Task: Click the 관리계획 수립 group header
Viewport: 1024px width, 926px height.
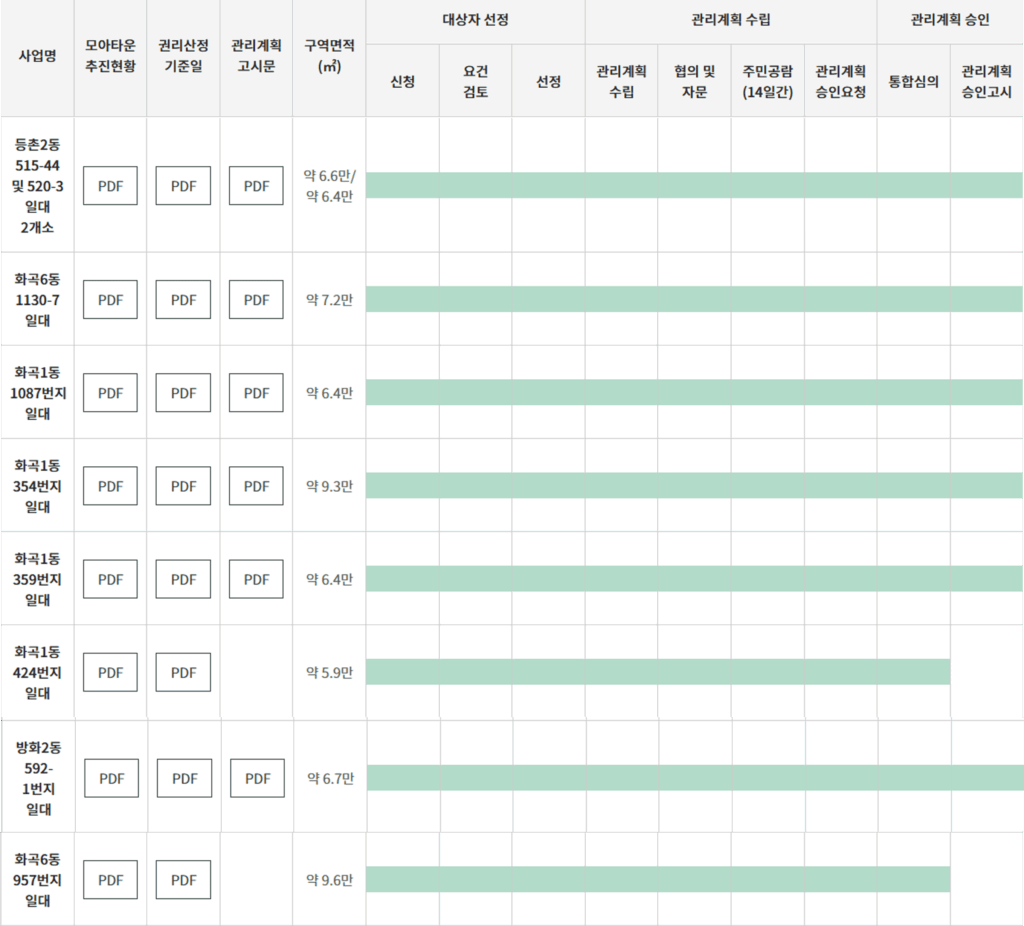Action: pyautogui.click(x=731, y=20)
